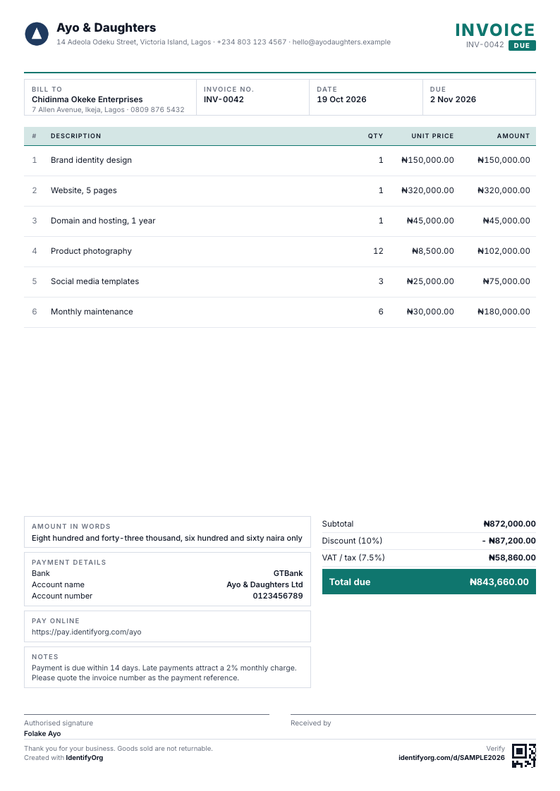The height and width of the screenshot is (791, 560).
Task: Open the pay.identifyorg.com/ayo payment link
Action: [x=86, y=632]
